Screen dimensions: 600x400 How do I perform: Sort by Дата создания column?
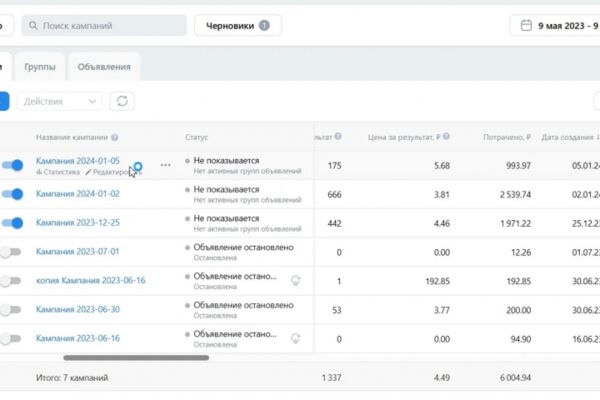569,137
